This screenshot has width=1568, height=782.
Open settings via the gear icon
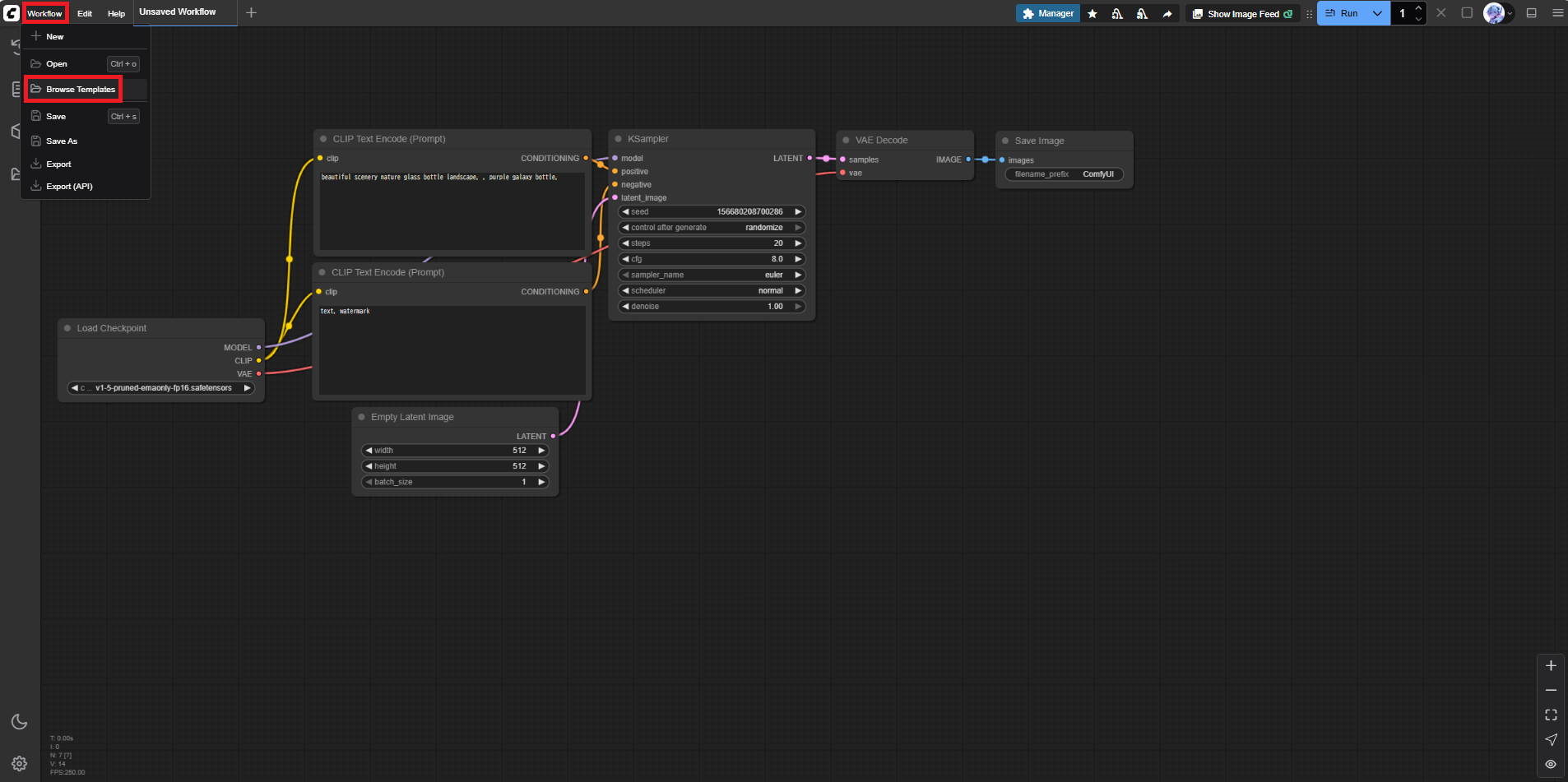tap(20, 763)
